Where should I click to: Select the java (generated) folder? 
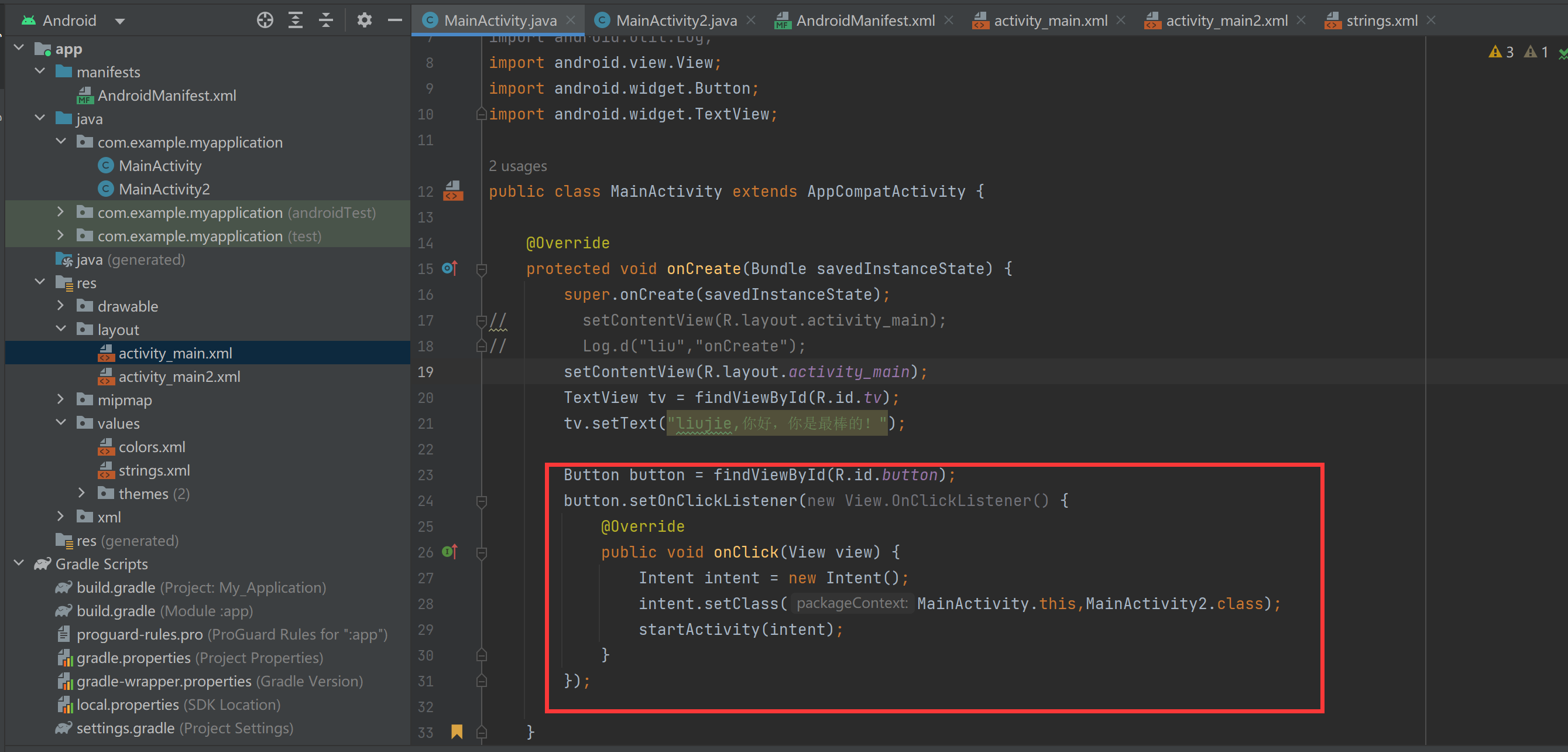coord(120,259)
